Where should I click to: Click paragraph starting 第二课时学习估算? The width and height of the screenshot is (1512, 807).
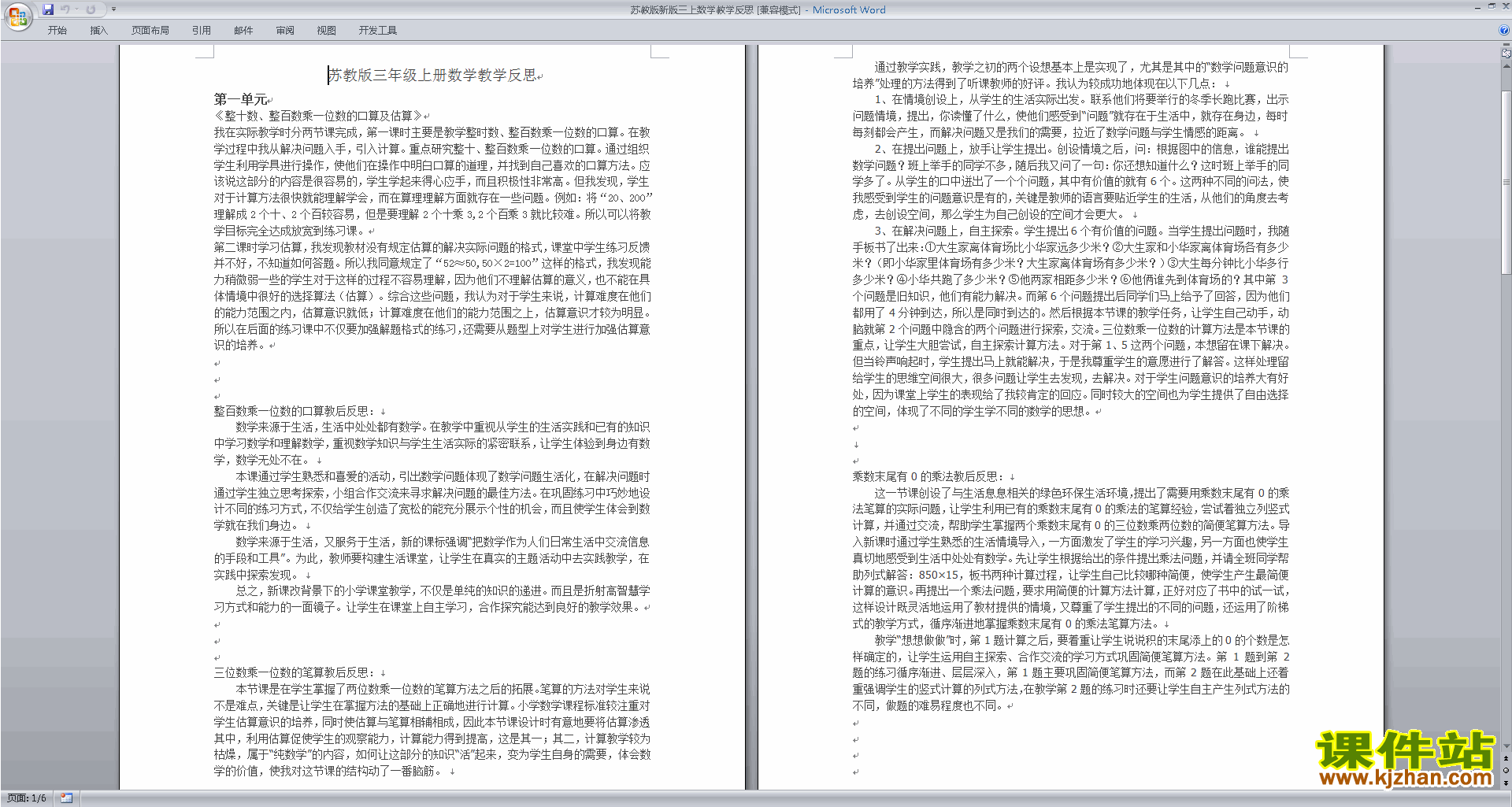pos(432,296)
